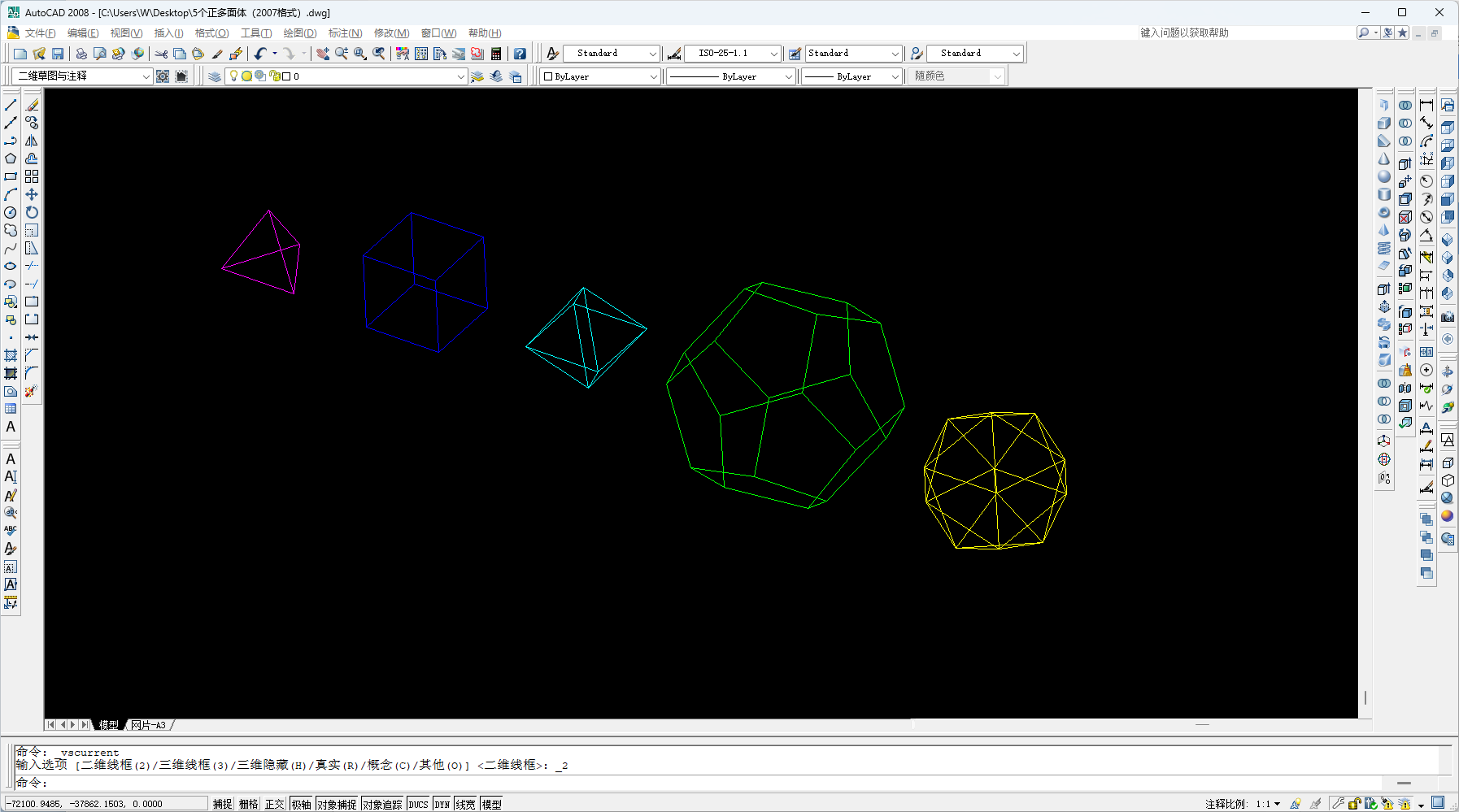Screen dimensions: 1459x812
Task: Activate the Zoom Realtime tool
Action: [342, 54]
